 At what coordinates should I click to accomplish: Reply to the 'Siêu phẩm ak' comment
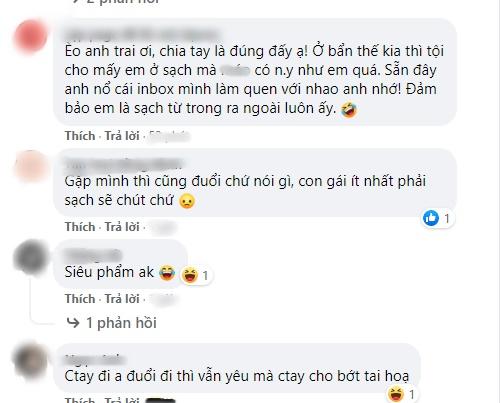[x=122, y=299]
